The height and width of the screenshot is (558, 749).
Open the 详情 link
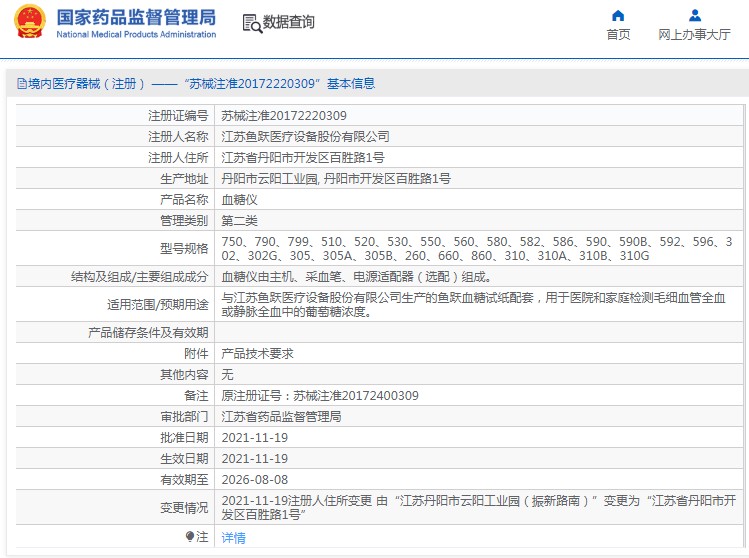(233, 537)
